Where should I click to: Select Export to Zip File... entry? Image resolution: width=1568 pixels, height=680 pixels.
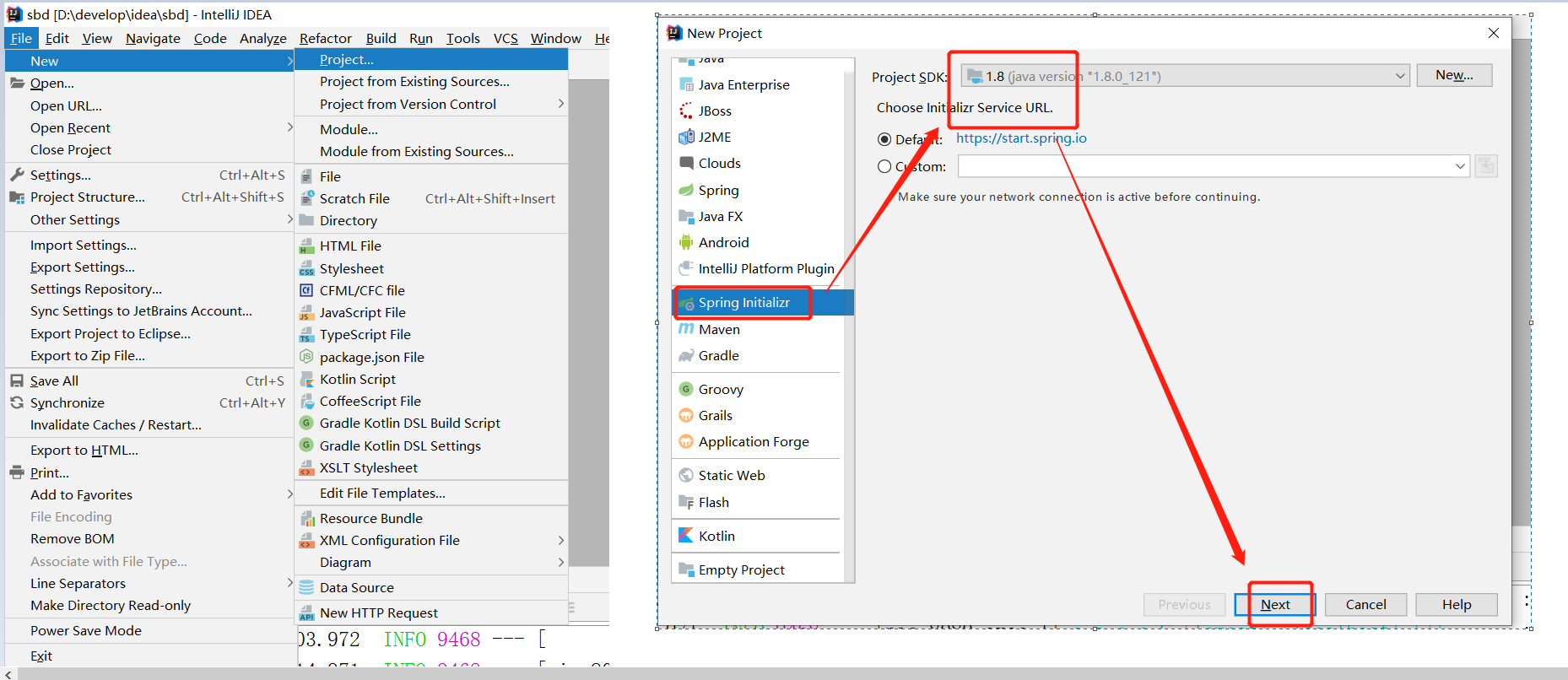coord(149,355)
